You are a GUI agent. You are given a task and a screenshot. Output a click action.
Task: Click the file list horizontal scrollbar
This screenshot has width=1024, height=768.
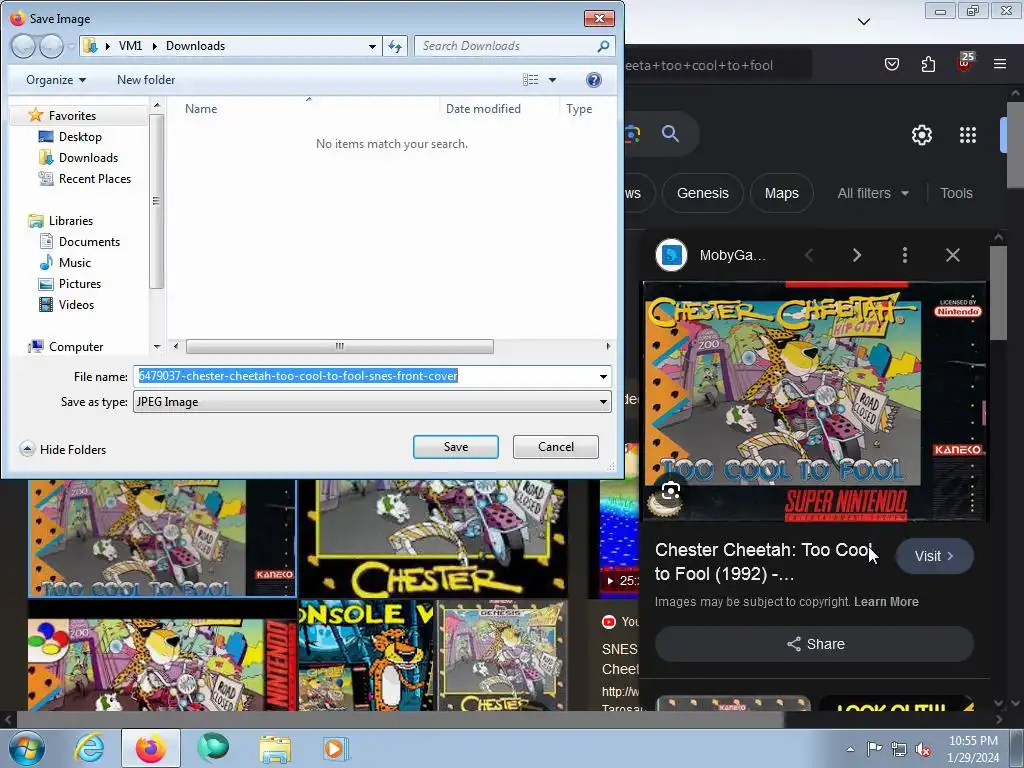point(340,346)
